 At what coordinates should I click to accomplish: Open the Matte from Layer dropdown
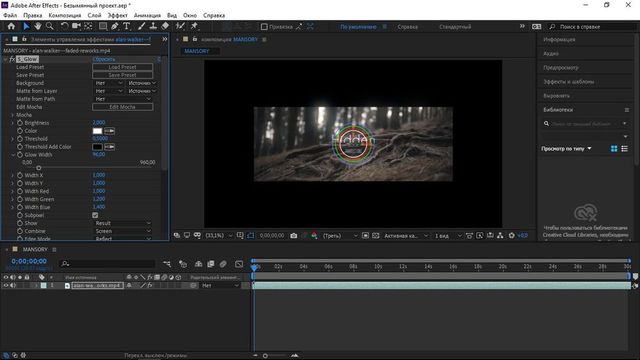pyautogui.click(x=109, y=91)
